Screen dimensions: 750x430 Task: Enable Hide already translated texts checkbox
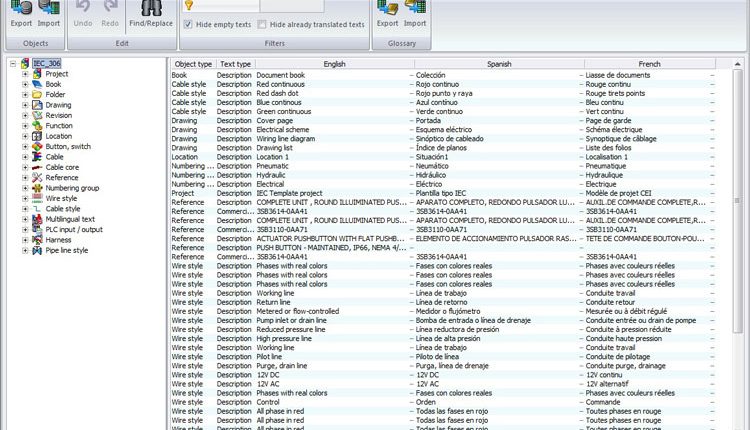pyautogui.click(x=262, y=24)
